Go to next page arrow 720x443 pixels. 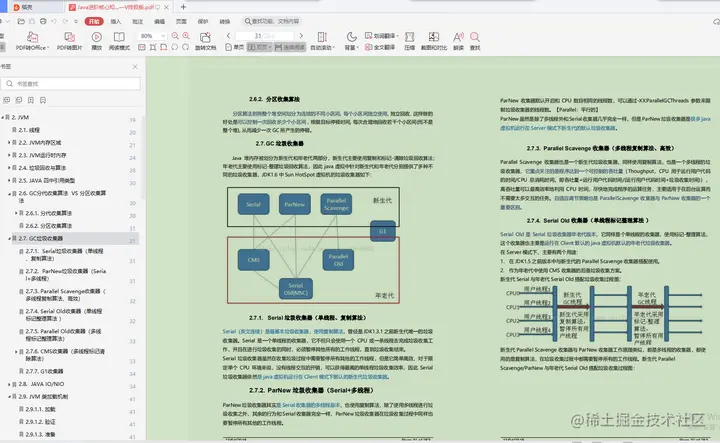(x=301, y=36)
